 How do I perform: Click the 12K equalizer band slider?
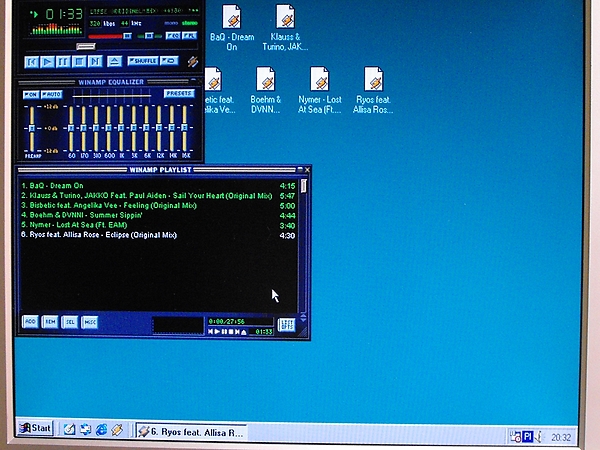159,128
